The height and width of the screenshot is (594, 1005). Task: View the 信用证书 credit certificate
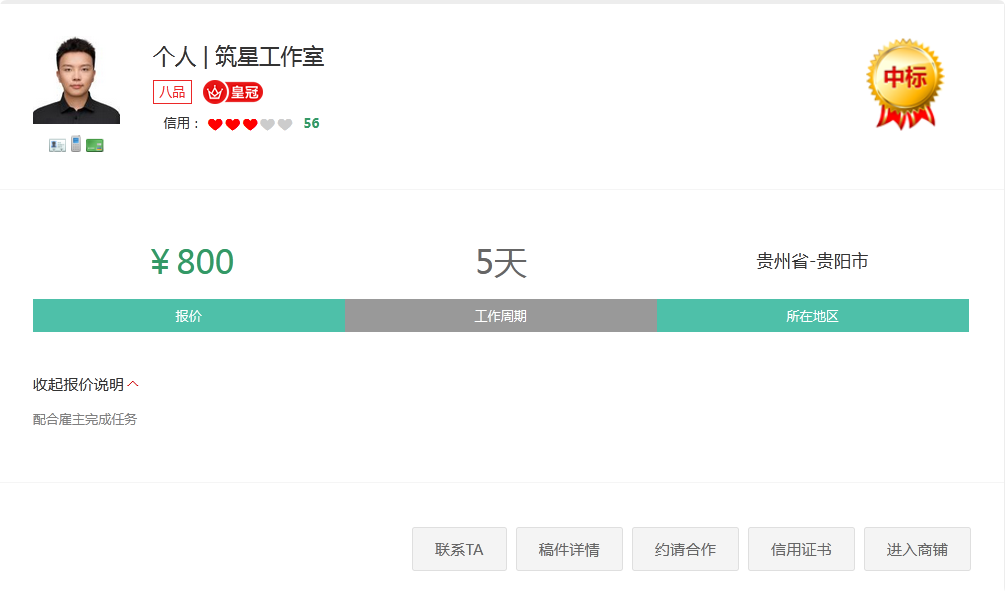tap(800, 548)
